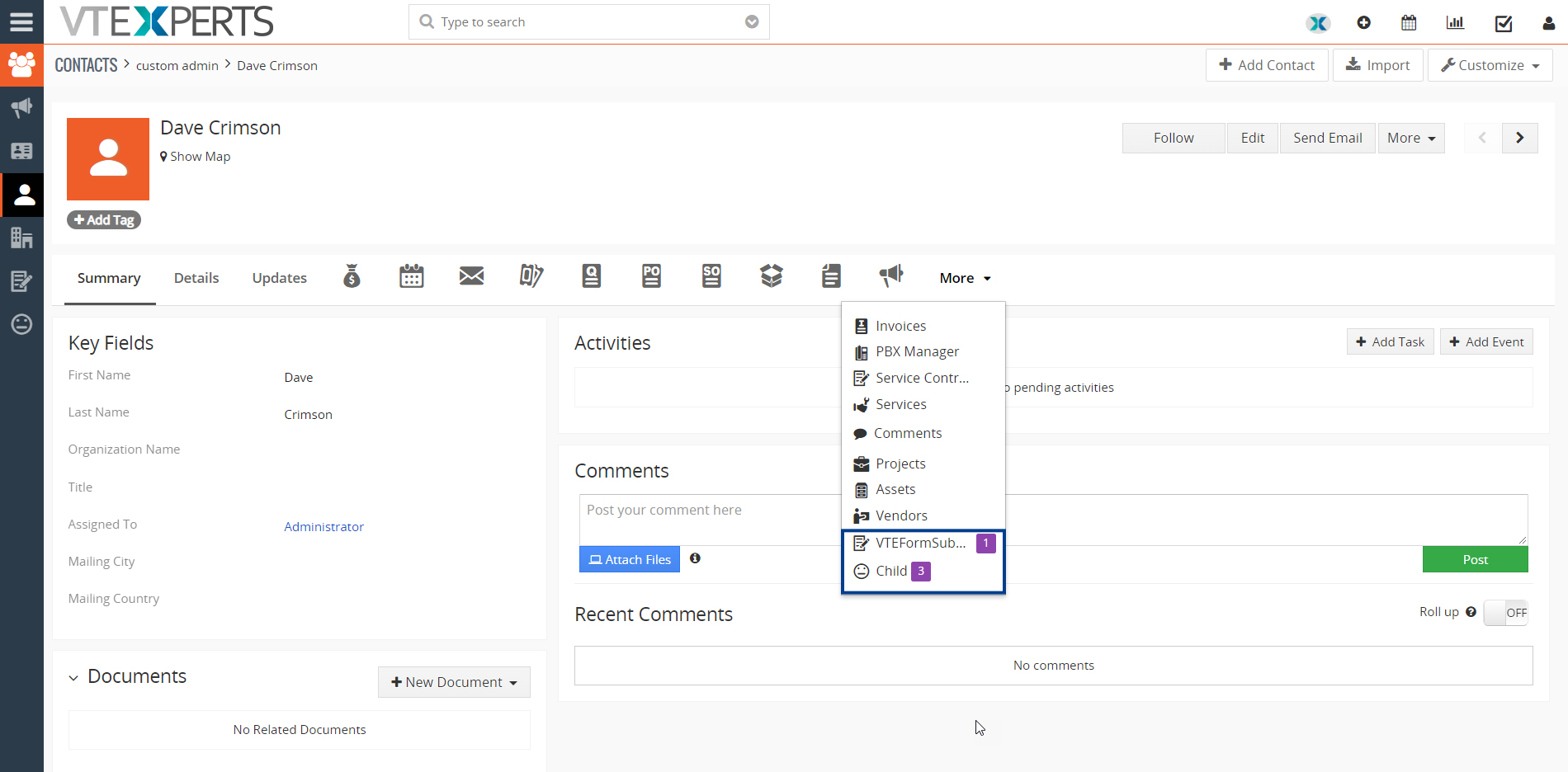Open the More related tabs dropdown

965,279
